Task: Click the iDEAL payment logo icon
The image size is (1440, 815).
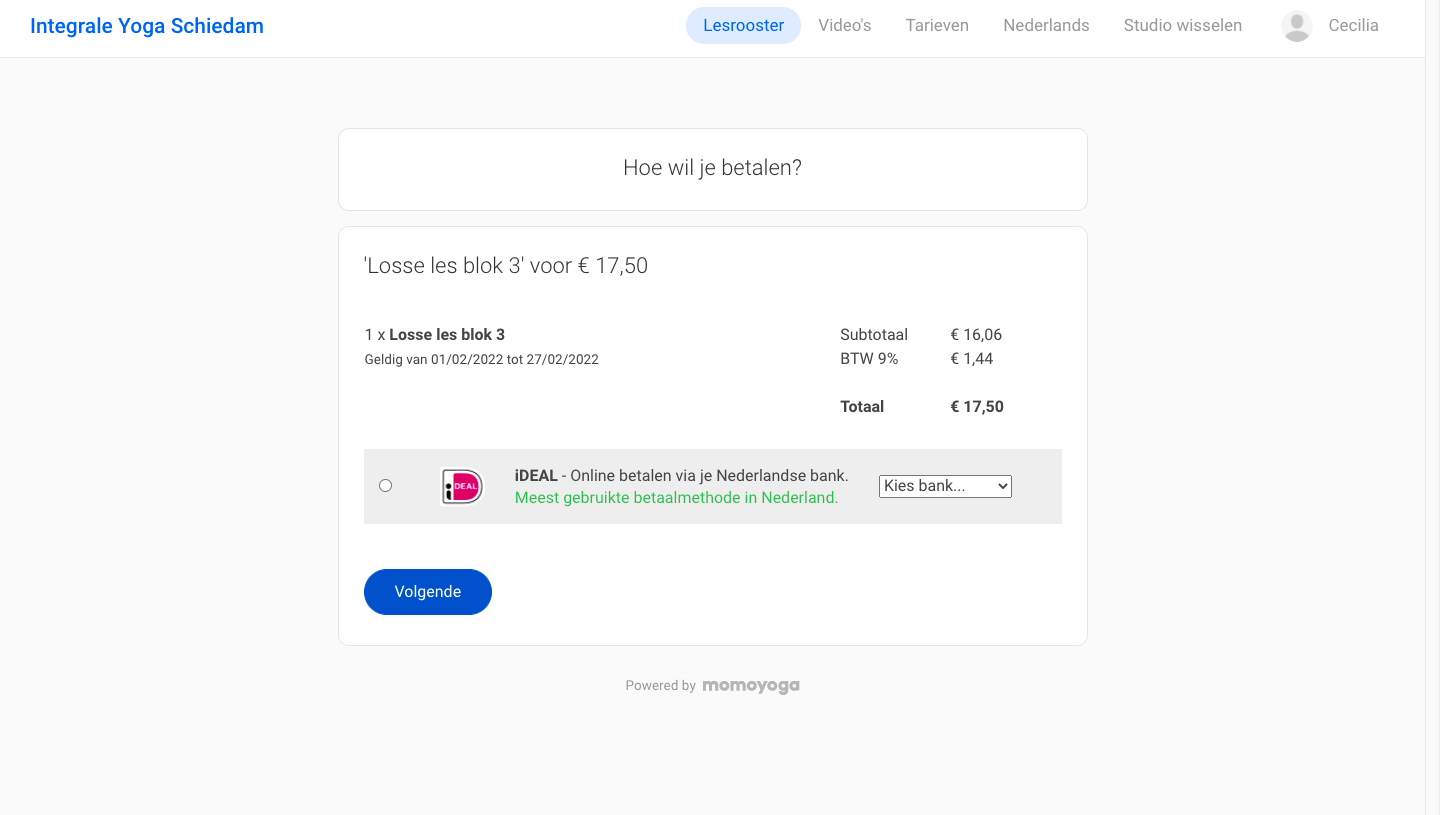Action: click(462, 487)
